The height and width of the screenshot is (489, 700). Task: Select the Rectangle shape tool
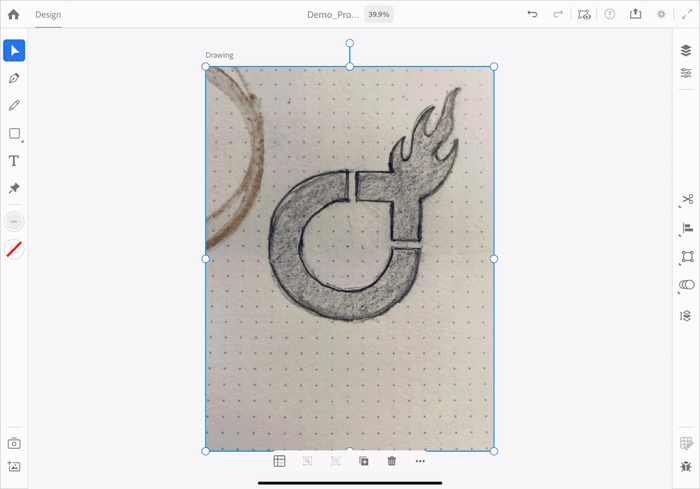point(15,134)
